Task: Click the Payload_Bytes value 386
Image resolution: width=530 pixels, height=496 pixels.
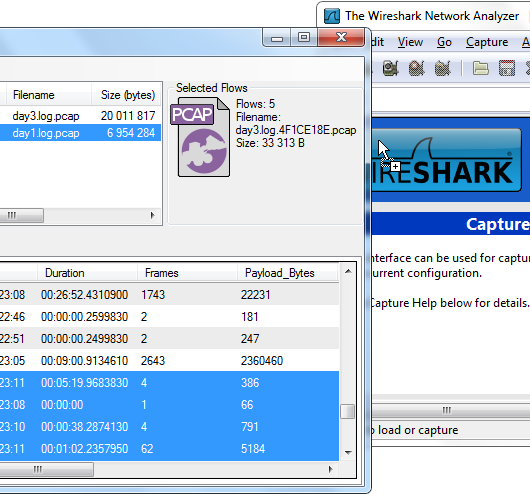Action: tap(250, 382)
